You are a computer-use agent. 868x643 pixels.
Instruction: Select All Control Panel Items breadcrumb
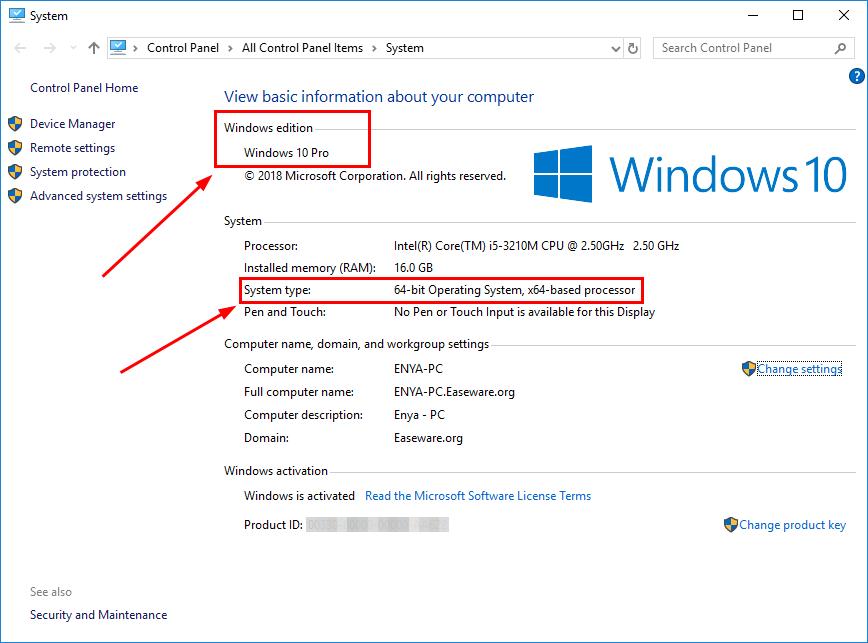tap(302, 48)
